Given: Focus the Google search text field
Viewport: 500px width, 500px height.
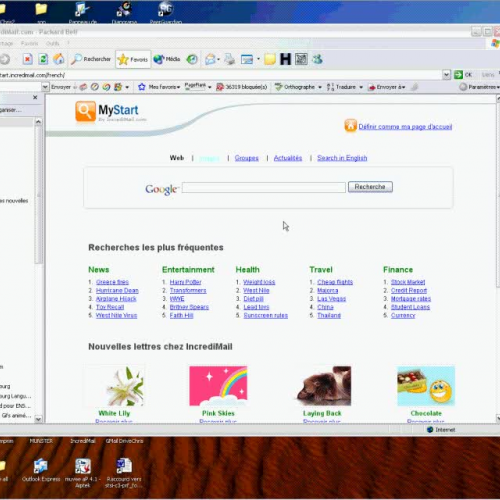Looking at the screenshot, I should click(x=264, y=187).
